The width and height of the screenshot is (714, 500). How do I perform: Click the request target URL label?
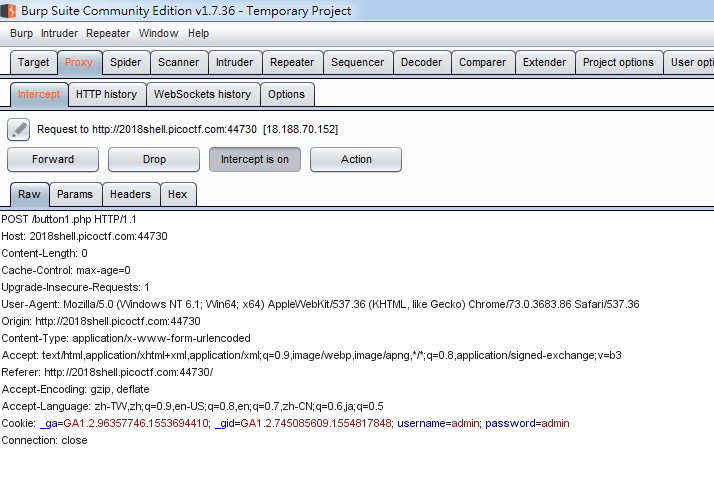tap(188, 129)
